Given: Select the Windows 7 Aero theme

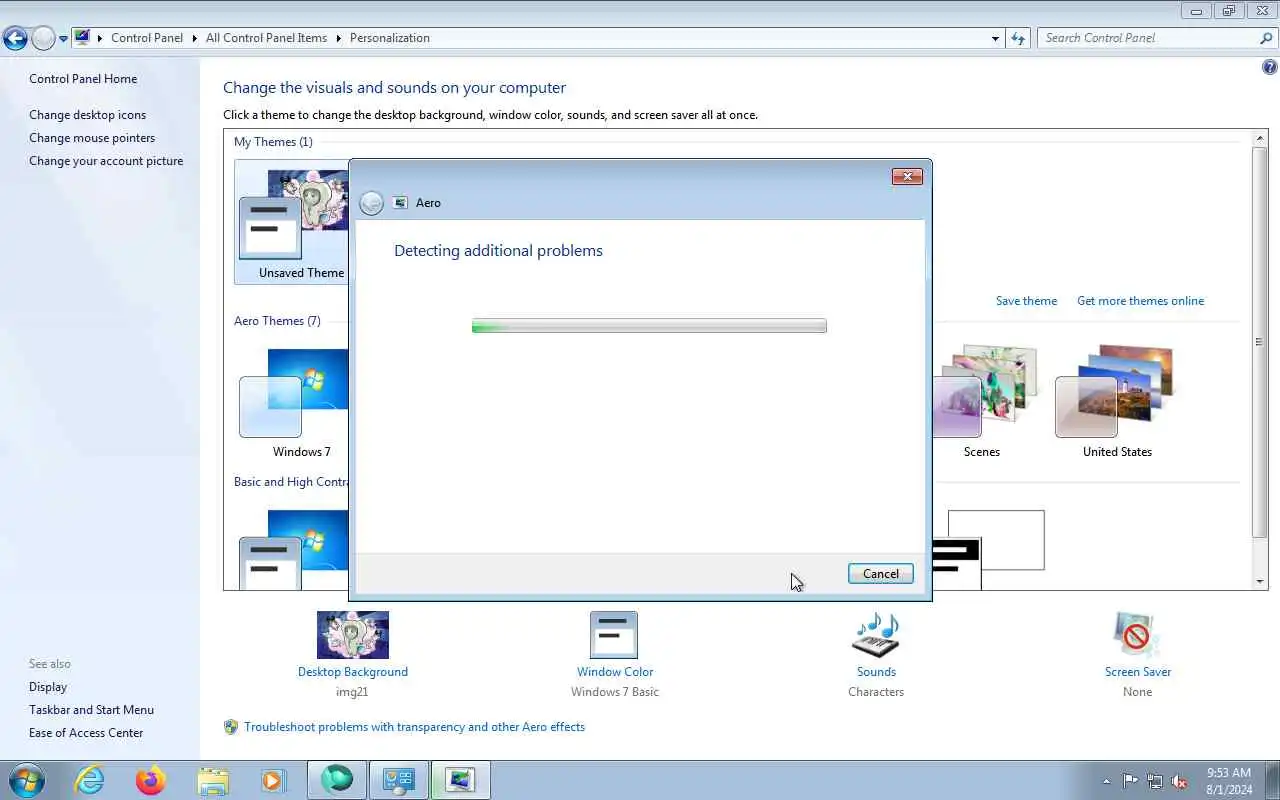Looking at the screenshot, I should (294, 403).
